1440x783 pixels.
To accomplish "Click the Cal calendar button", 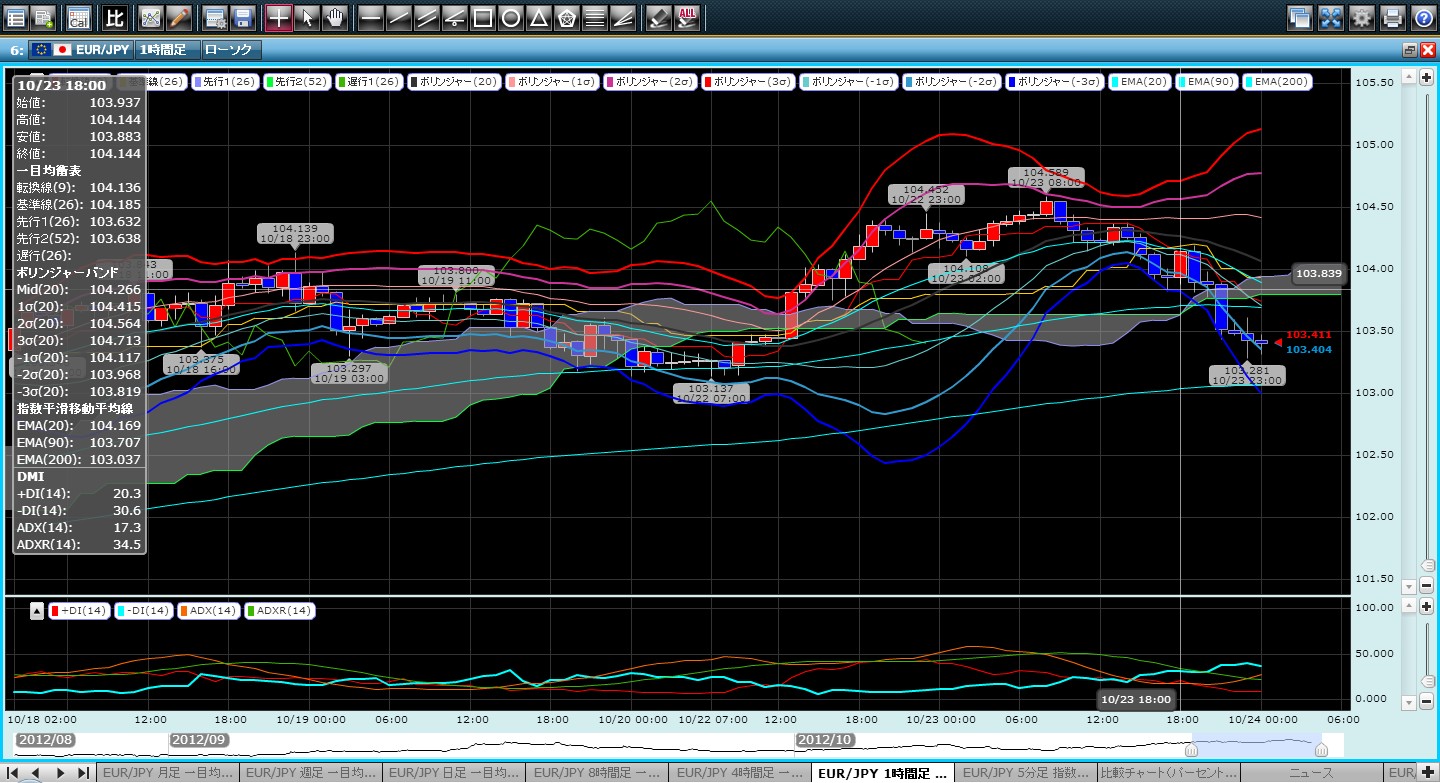I will pos(78,17).
